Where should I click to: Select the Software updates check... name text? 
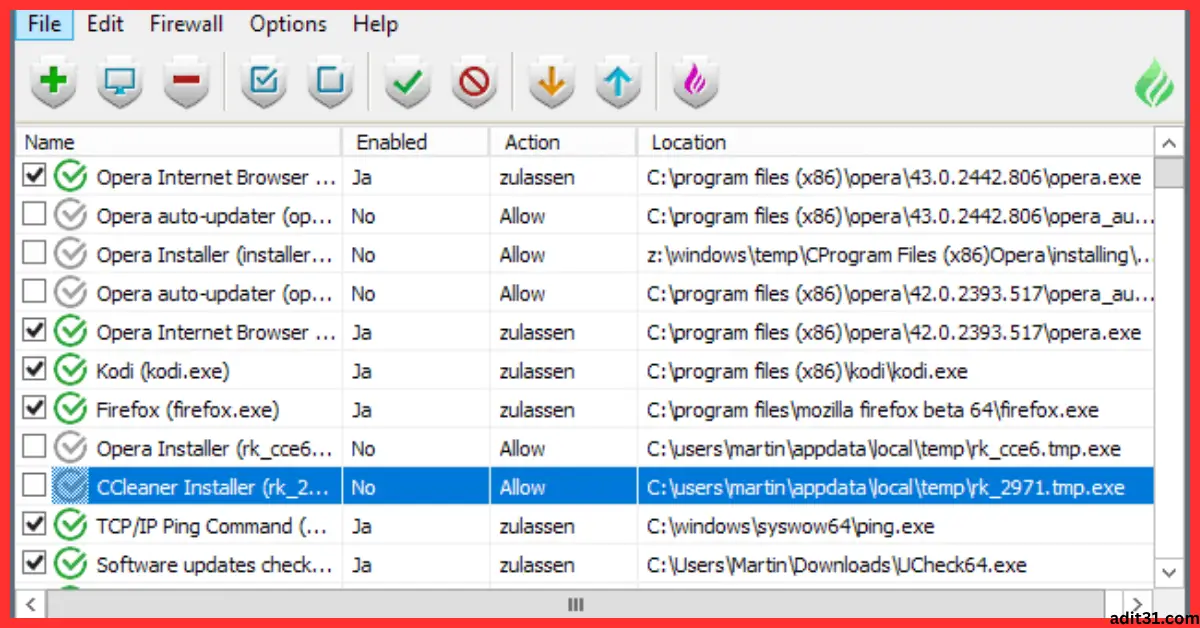215,565
